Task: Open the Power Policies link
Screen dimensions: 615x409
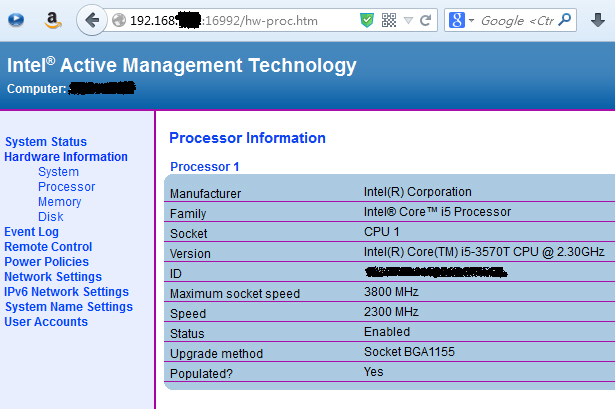Action: point(47,262)
